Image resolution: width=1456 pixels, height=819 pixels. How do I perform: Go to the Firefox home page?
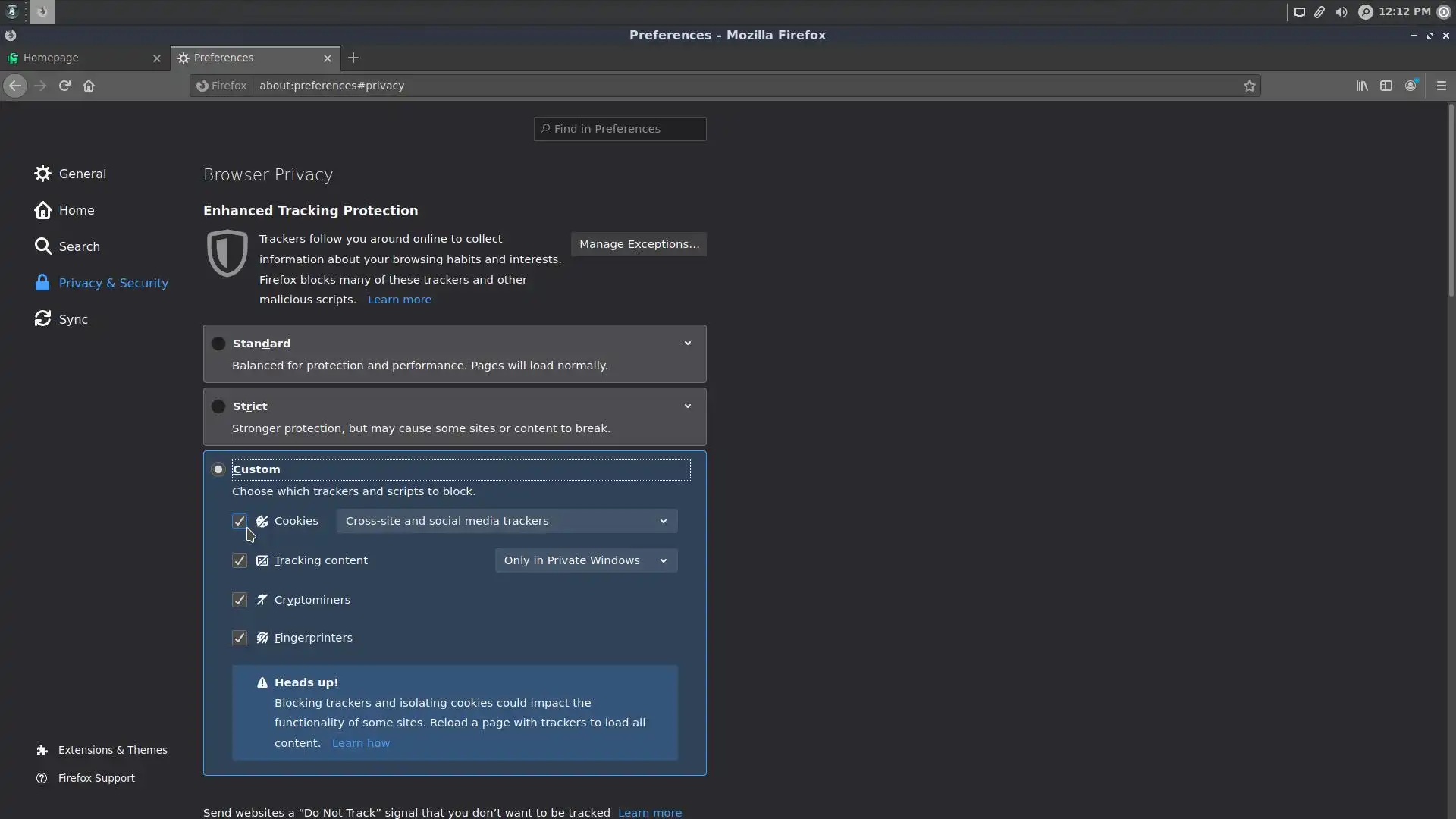point(89,86)
